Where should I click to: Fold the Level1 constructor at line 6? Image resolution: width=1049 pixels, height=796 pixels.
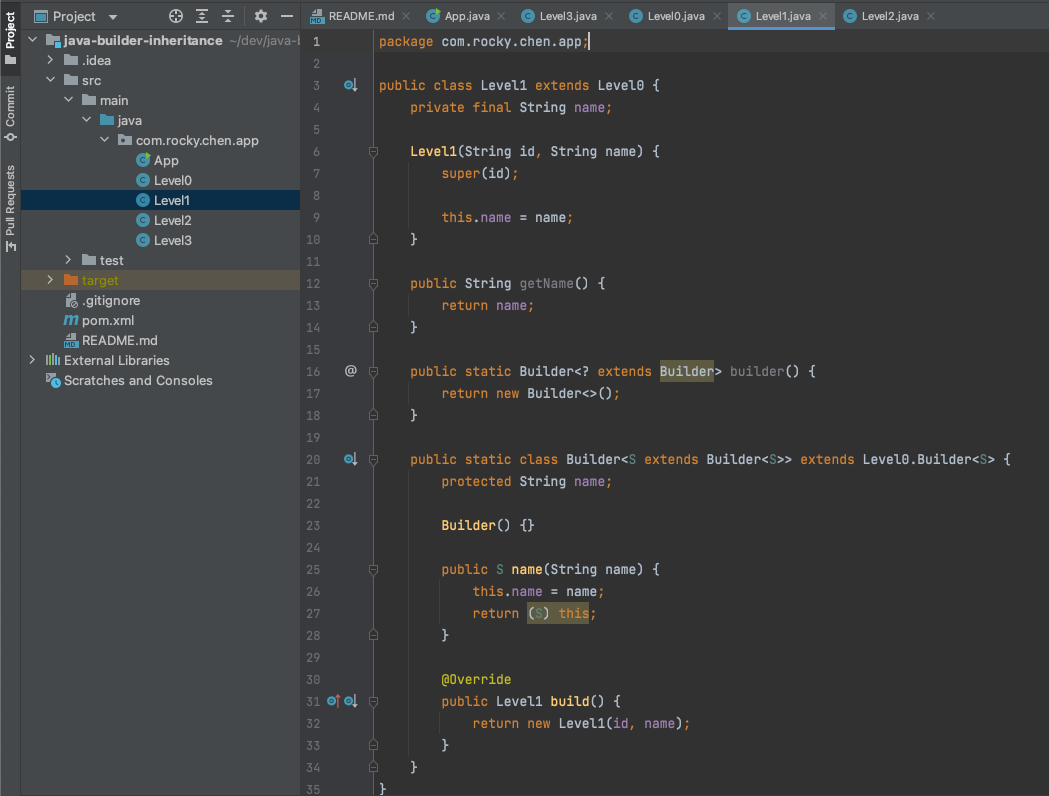tap(373, 152)
